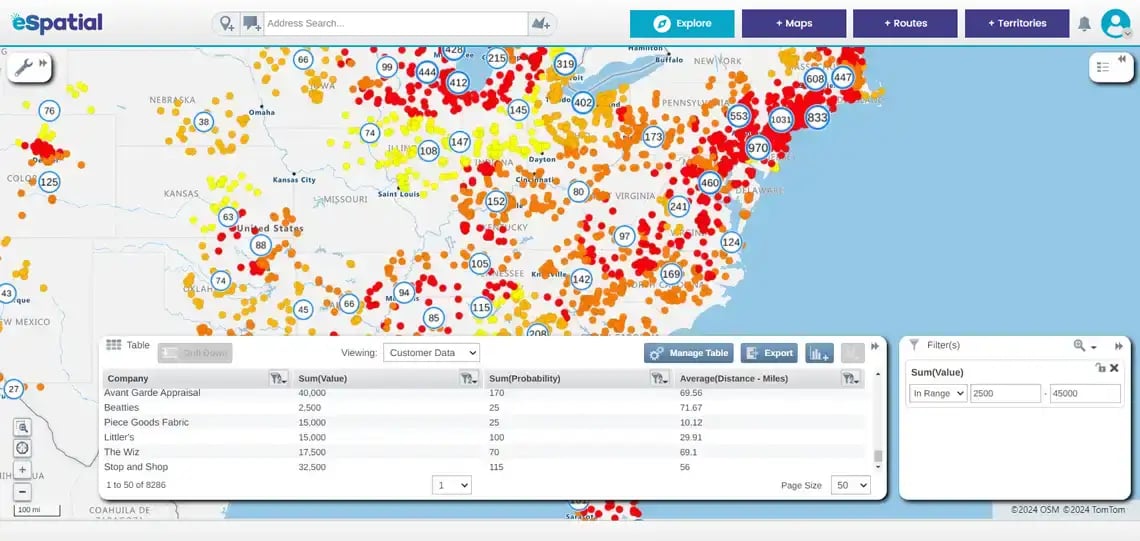
Task: Open the wrench control panel tool
Action: [x=23, y=66]
